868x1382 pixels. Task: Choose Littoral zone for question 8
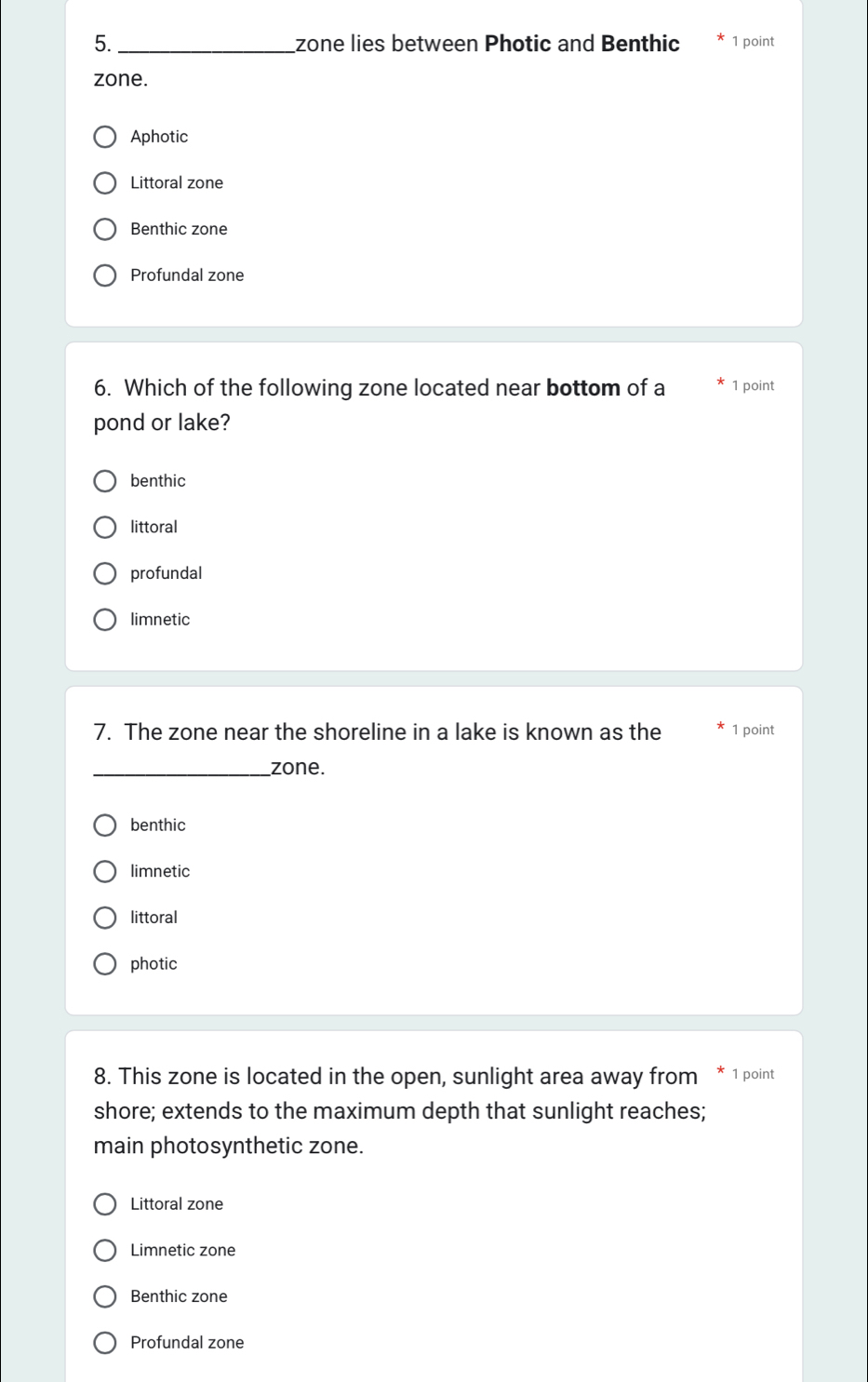click(105, 1204)
